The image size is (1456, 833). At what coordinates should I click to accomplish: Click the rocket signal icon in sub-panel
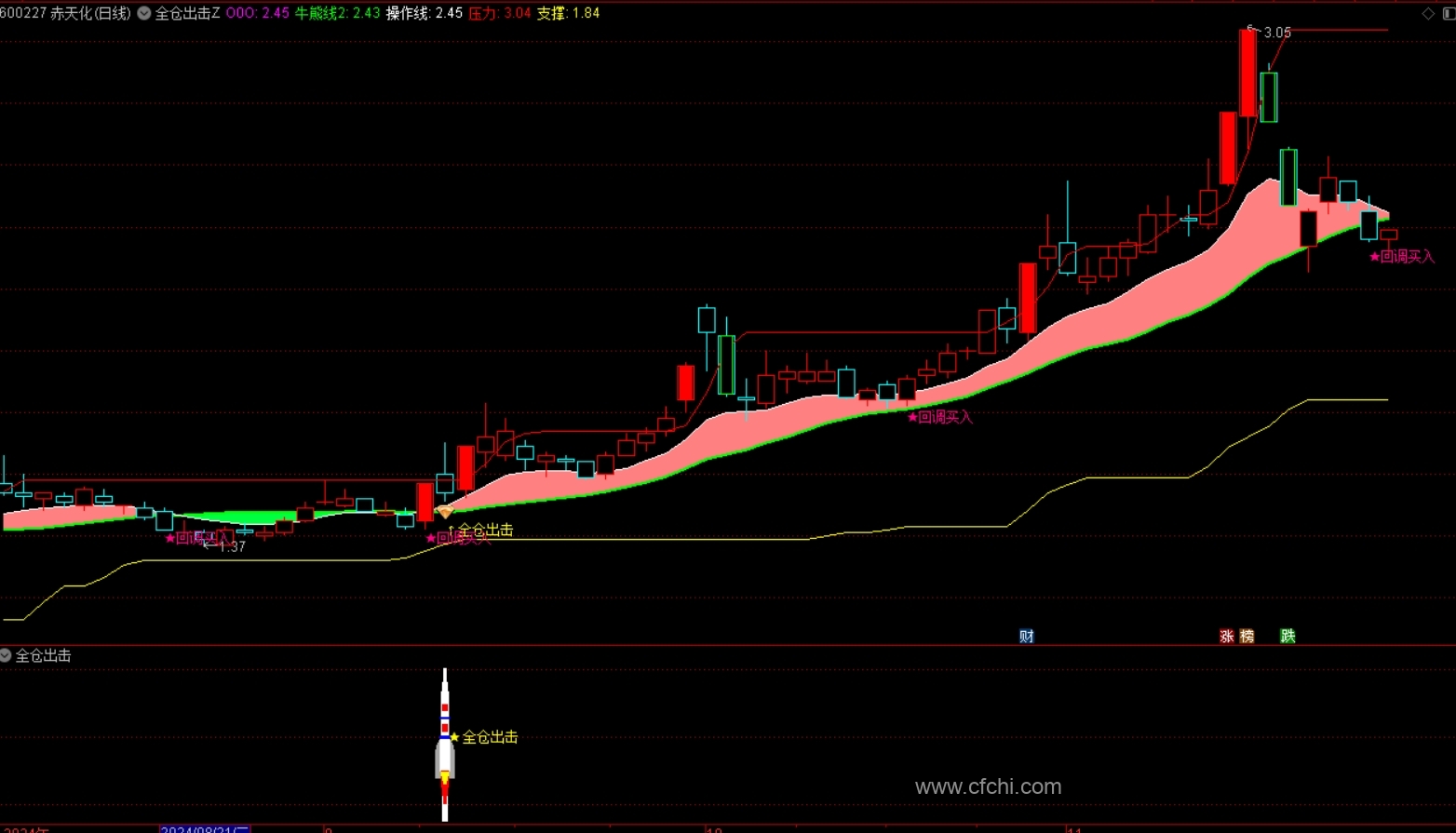445,745
